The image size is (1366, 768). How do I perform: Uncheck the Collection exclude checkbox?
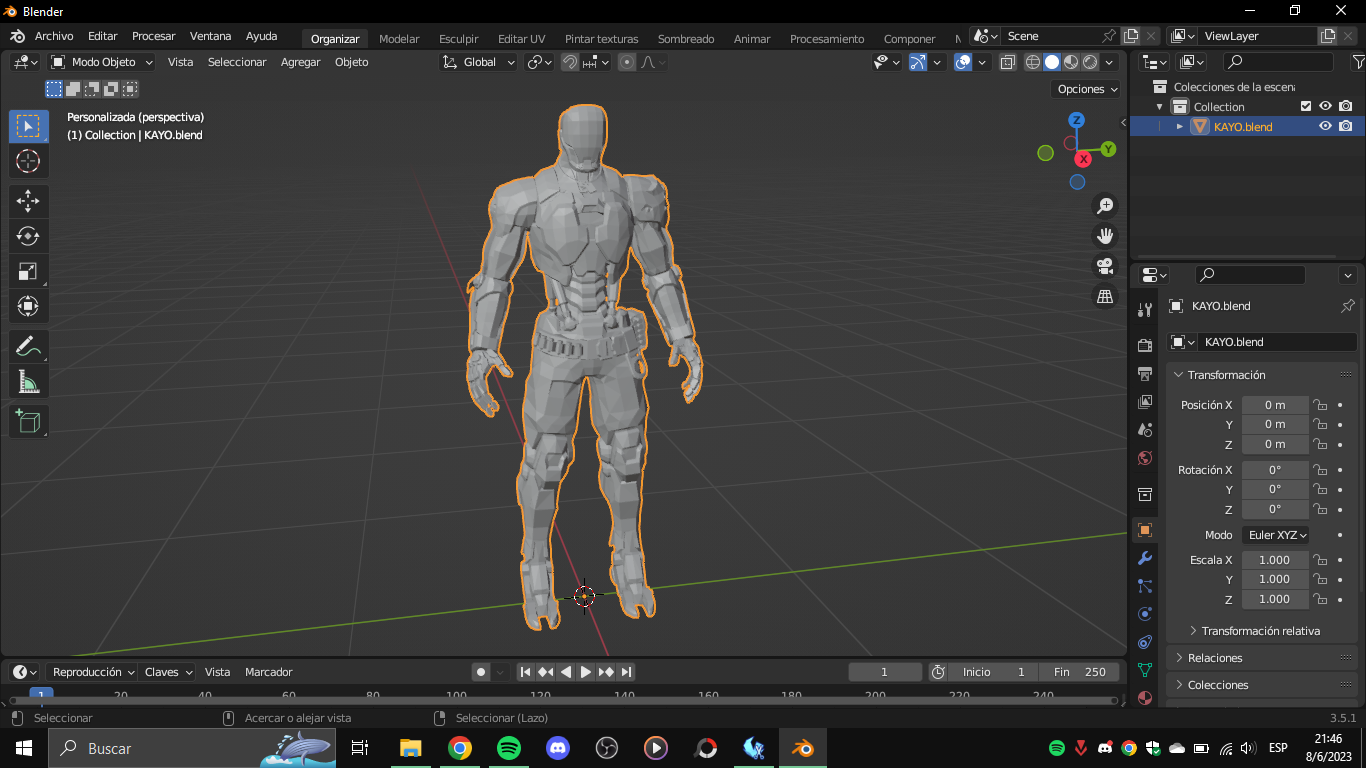tap(1305, 106)
